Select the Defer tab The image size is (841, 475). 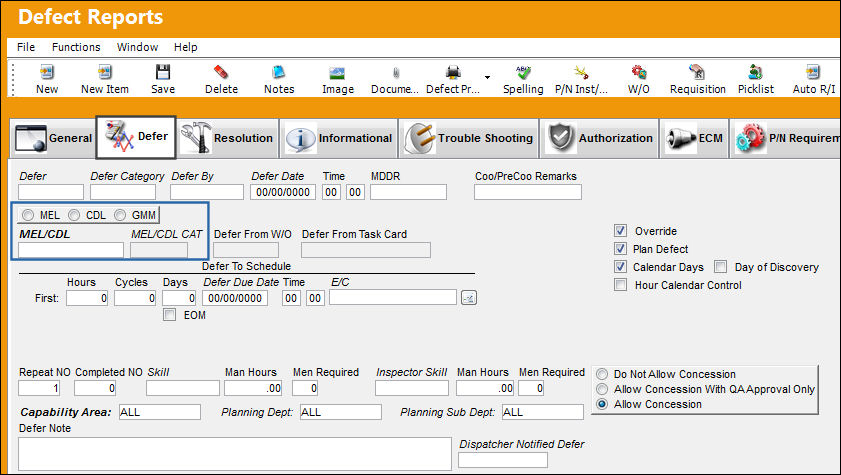[136, 137]
